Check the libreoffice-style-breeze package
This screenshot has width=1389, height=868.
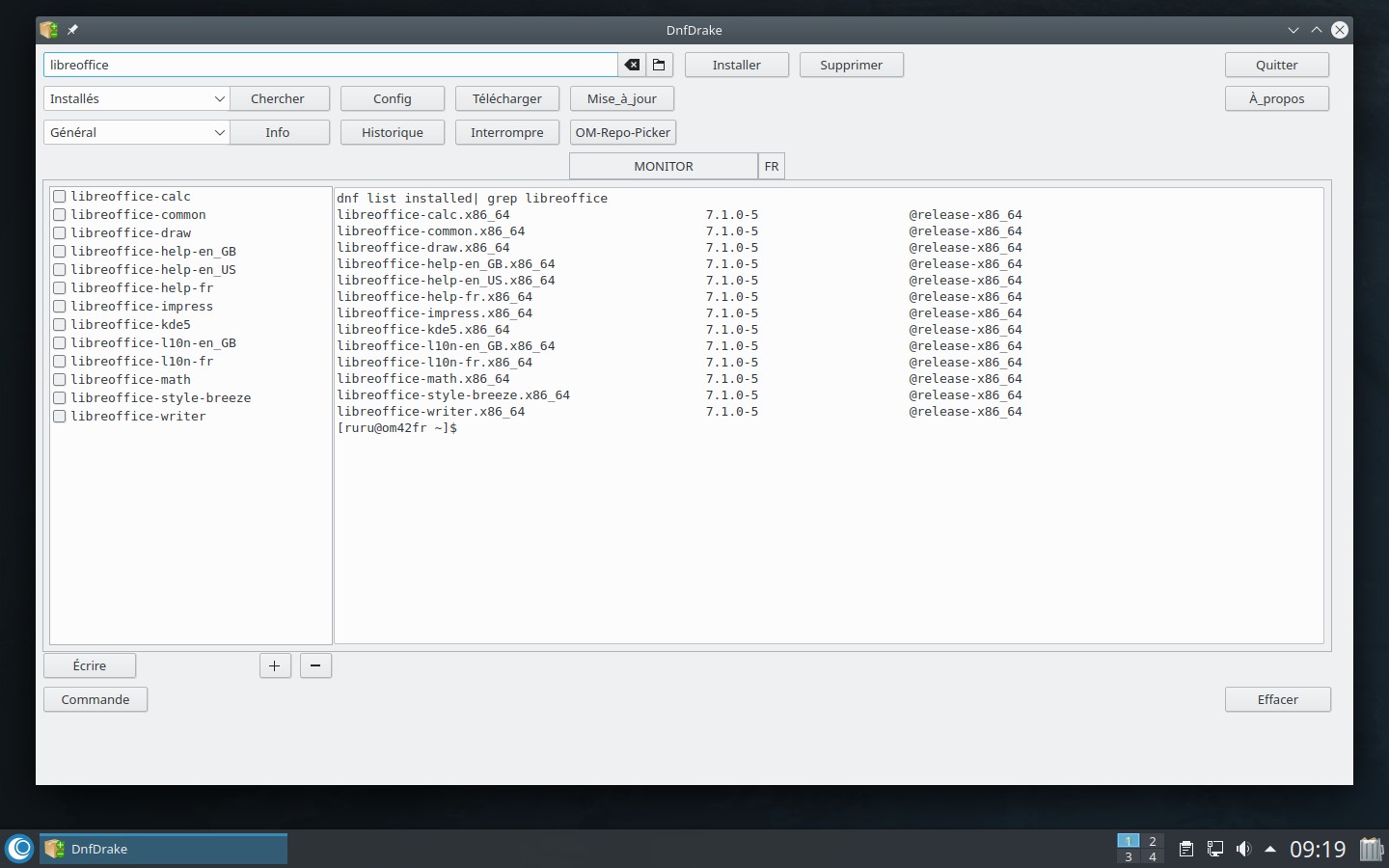pos(59,398)
